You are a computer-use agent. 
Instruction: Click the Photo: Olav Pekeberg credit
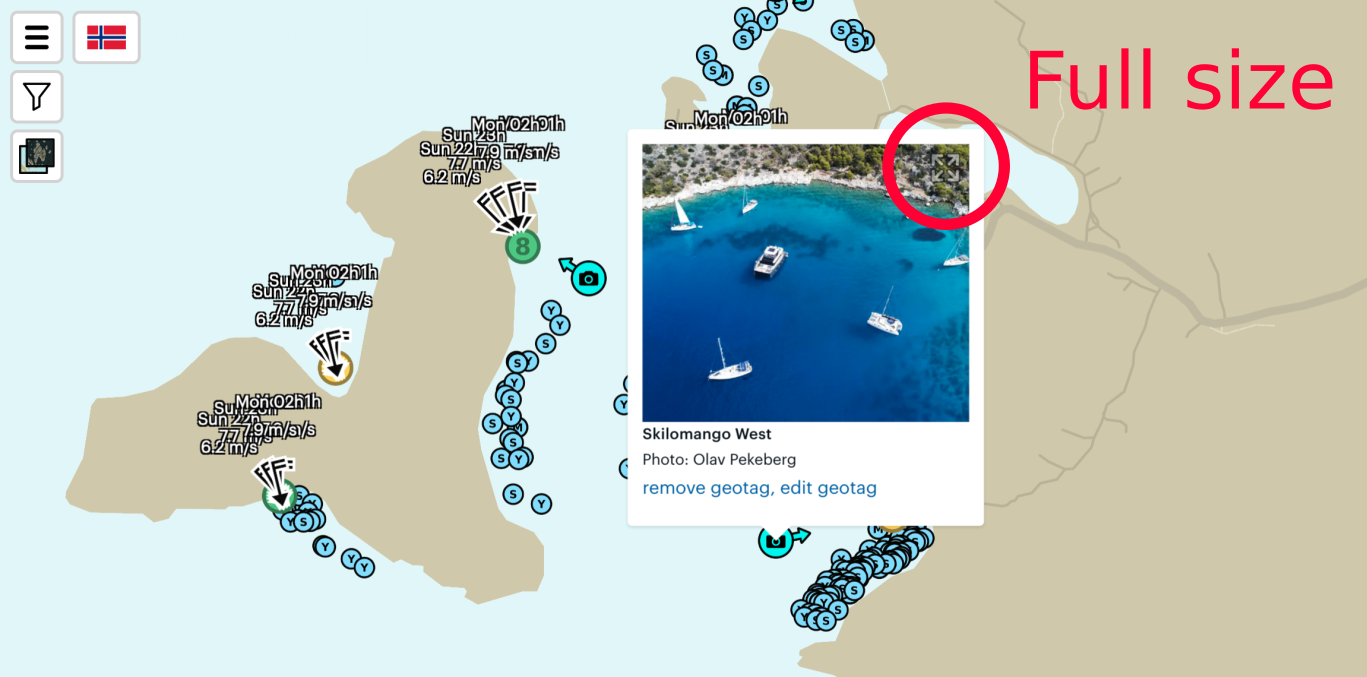point(719,460)
